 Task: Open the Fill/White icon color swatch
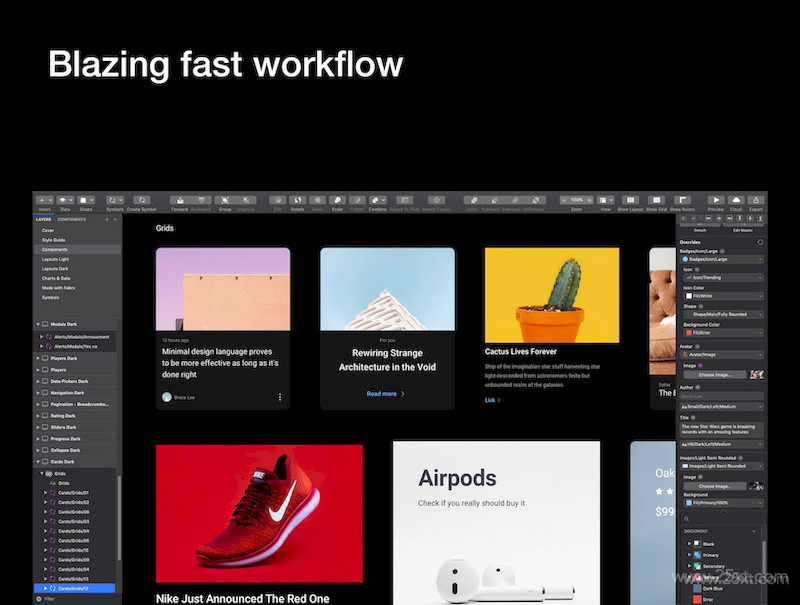(x=723, y=296)
